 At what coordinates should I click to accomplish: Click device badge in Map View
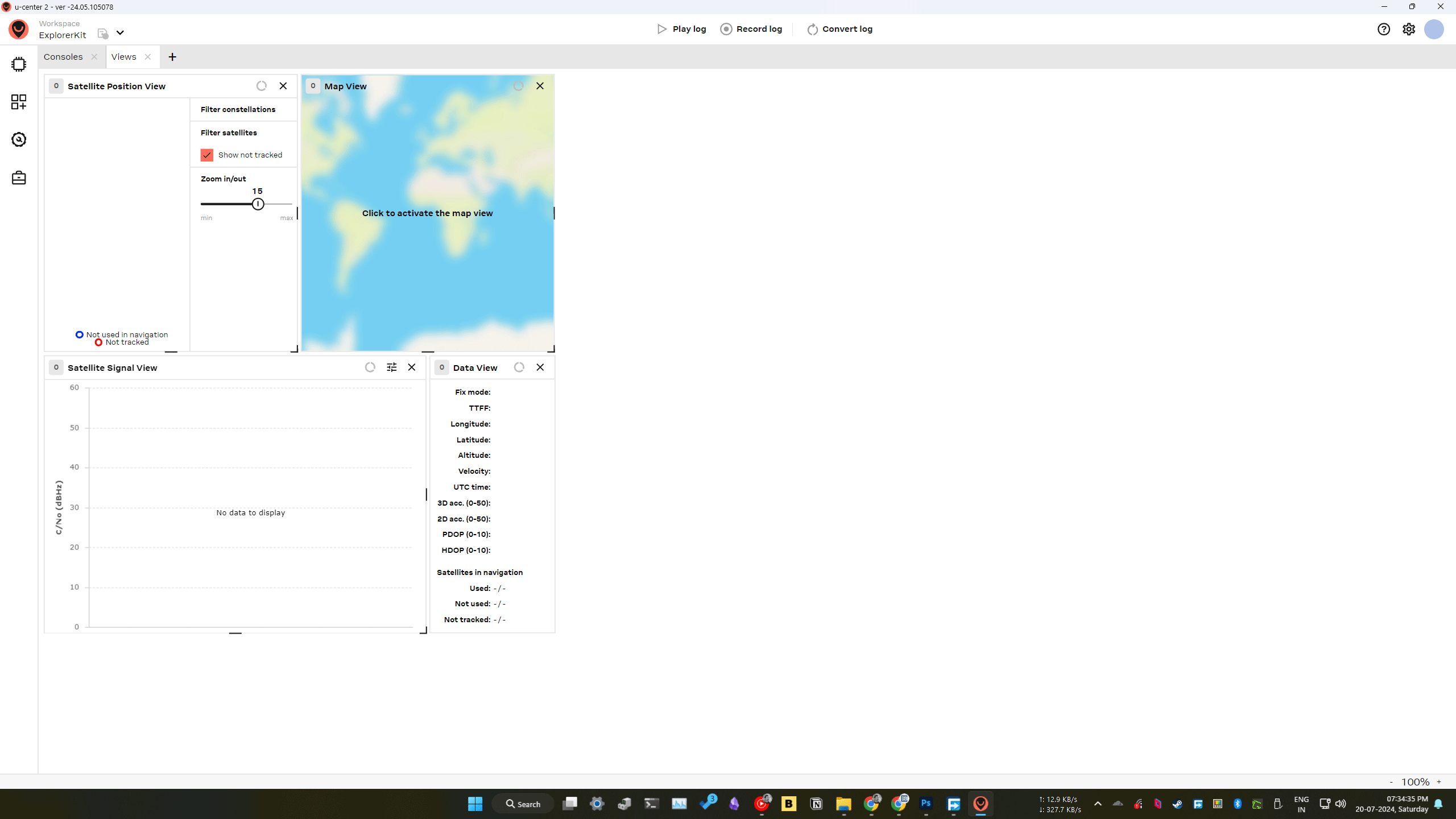point(313,86)
